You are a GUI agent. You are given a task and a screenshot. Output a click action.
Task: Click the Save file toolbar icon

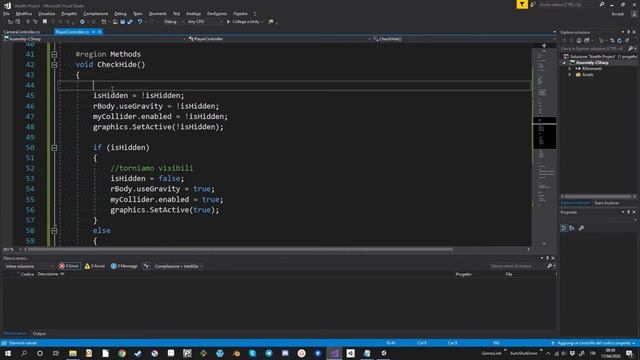point(122,22)
